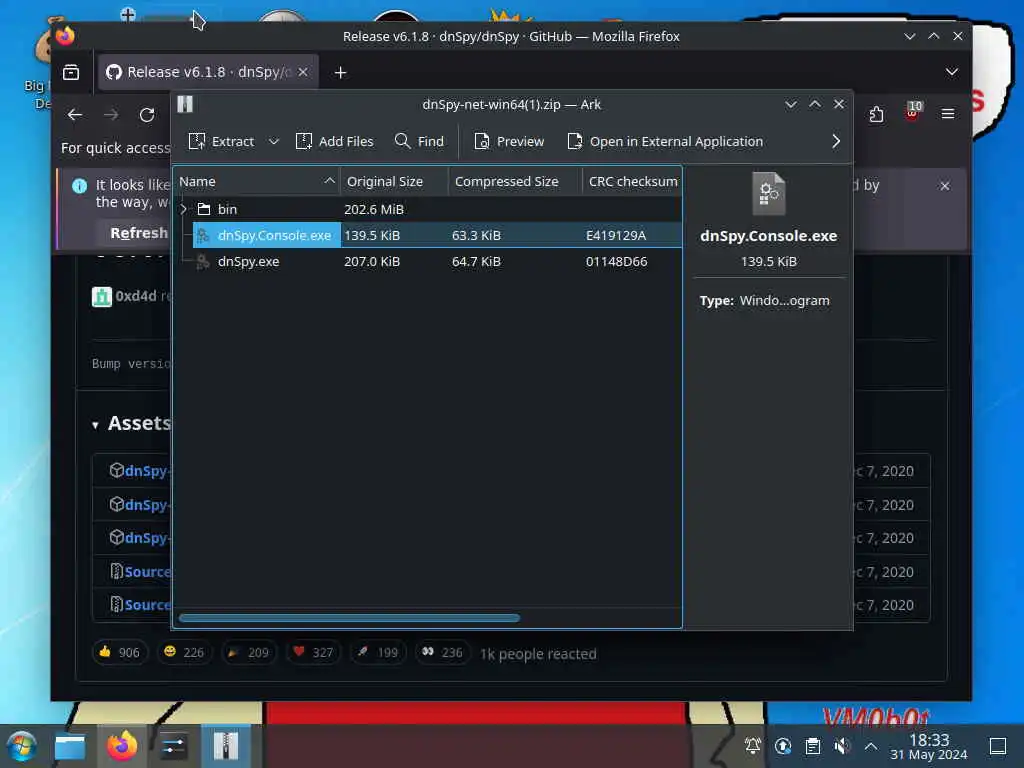This screenshot has width=1024, height=768.
Task: Click the updates tray icon
Action: 783,746
